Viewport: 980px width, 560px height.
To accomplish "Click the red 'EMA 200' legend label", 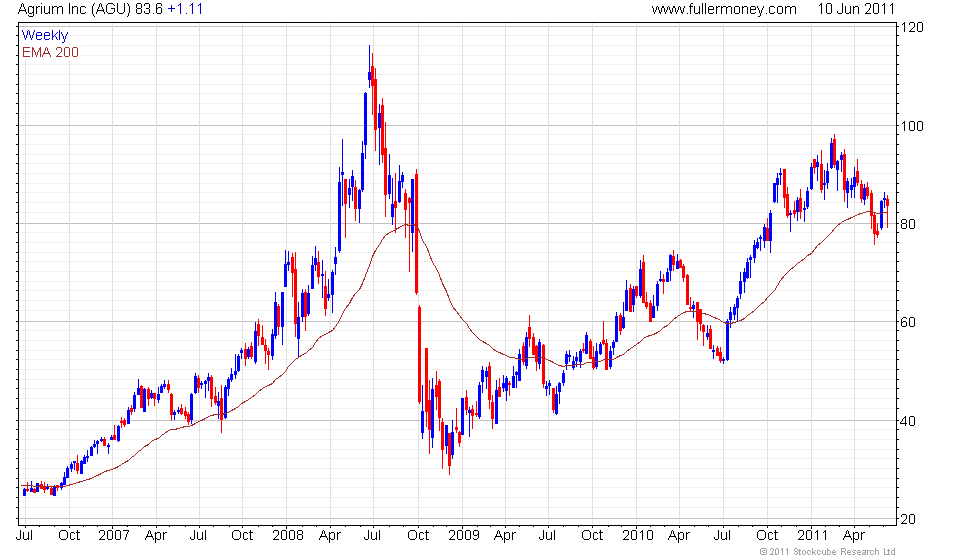I will (51, 52).
